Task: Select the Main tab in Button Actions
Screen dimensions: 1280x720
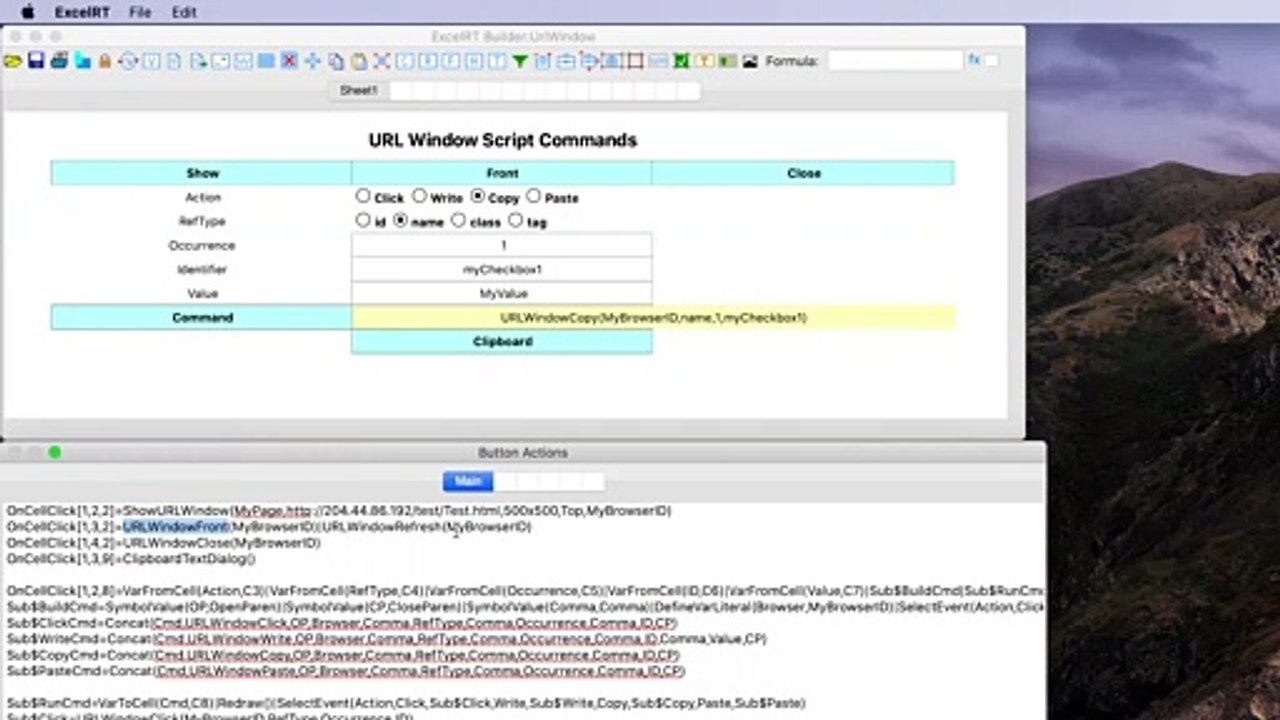Action: 468,481
